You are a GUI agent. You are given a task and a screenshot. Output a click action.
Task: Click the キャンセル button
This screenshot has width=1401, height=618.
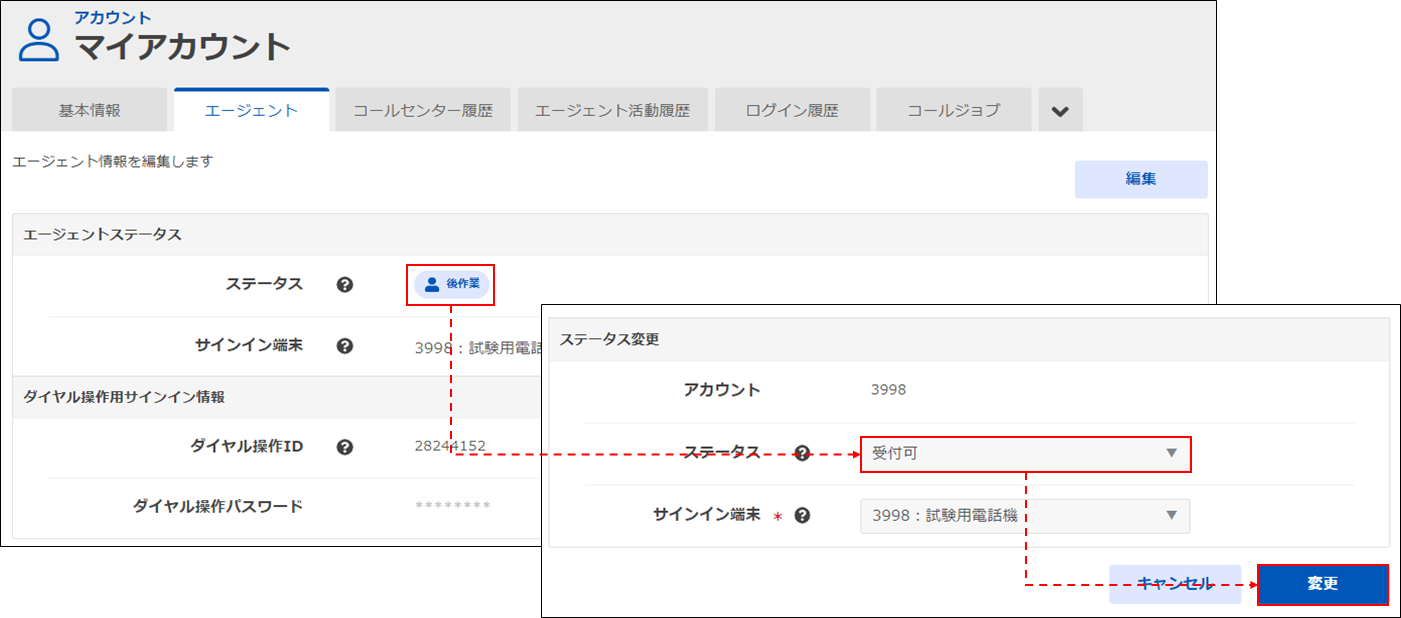(x=1175, y=584)
